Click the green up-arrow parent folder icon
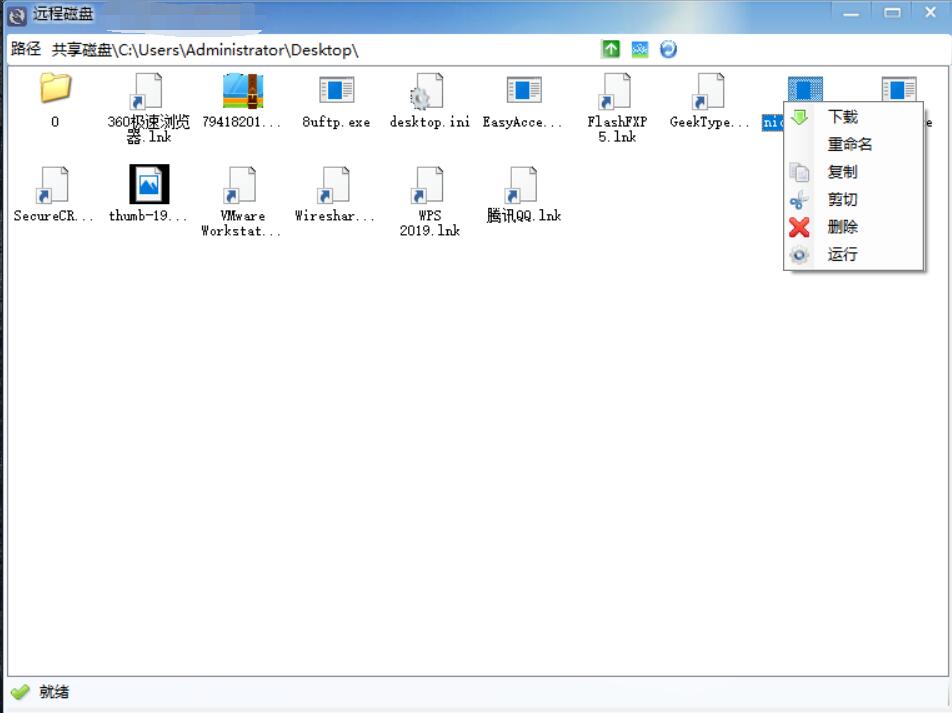Screen dimensions: 952x713 610,49
